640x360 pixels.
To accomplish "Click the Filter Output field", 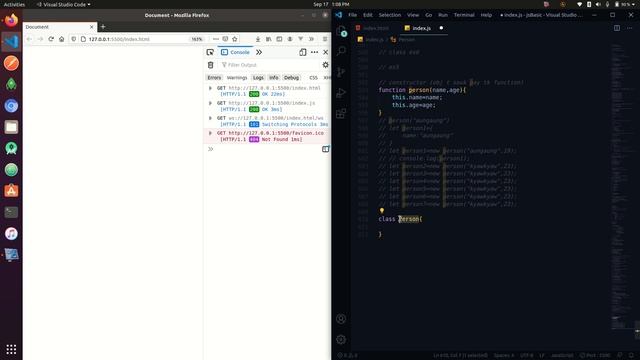I will click(269, 65).
